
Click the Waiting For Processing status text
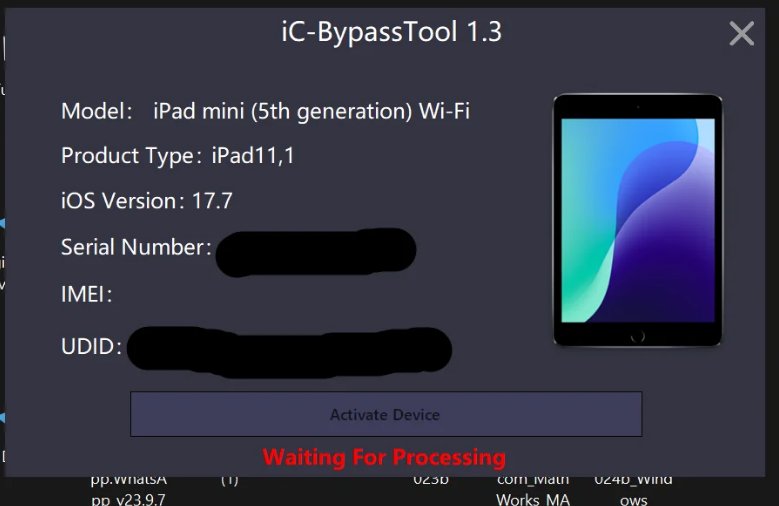[x=384, y=457]
